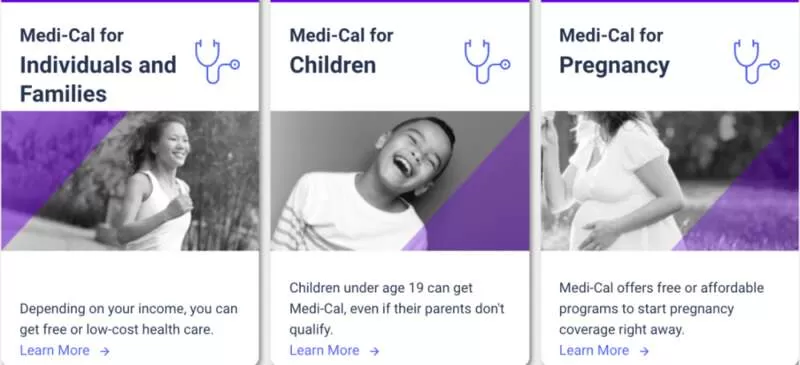Select the laughing child photo
This screenshot has height=365, width=800.
[399, 181]
